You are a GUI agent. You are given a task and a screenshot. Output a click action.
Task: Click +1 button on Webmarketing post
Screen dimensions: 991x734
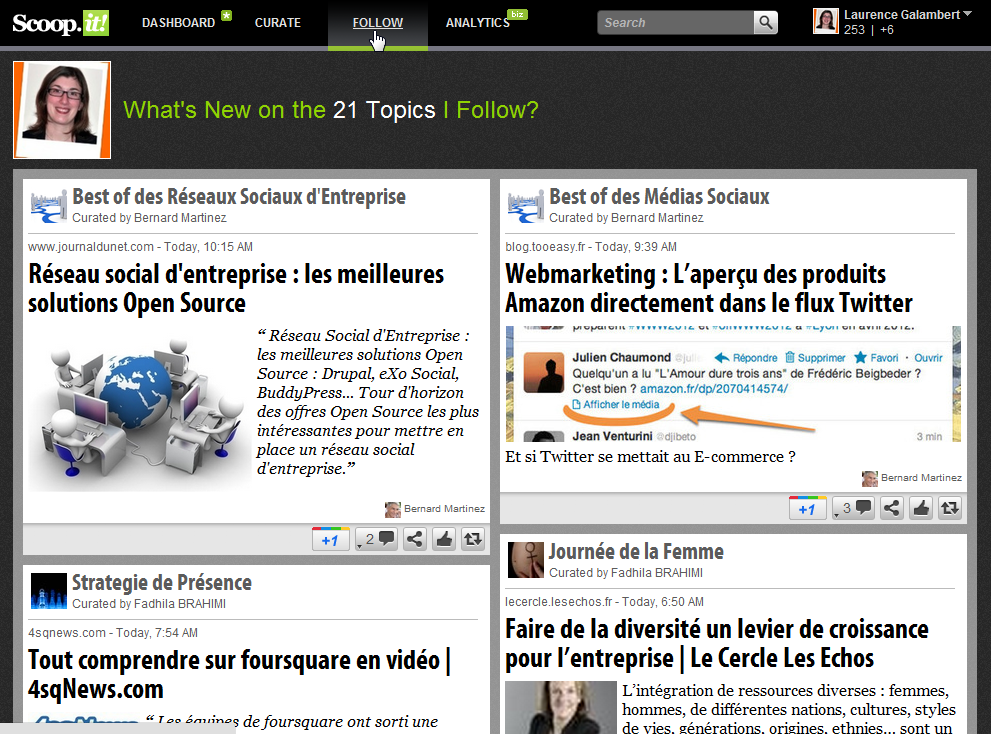pos(808,508)
